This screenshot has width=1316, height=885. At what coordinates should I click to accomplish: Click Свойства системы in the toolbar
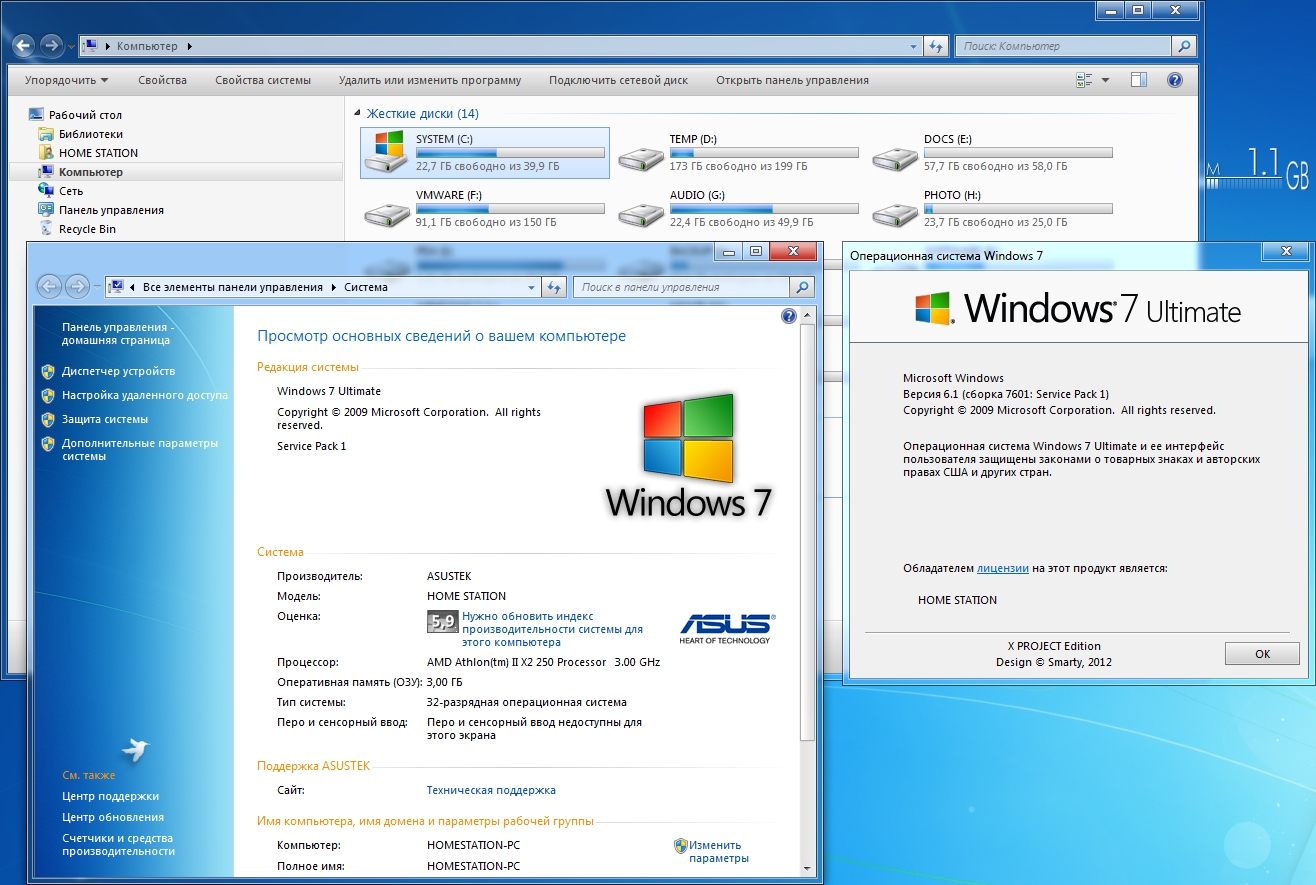(x=263, y=80)
